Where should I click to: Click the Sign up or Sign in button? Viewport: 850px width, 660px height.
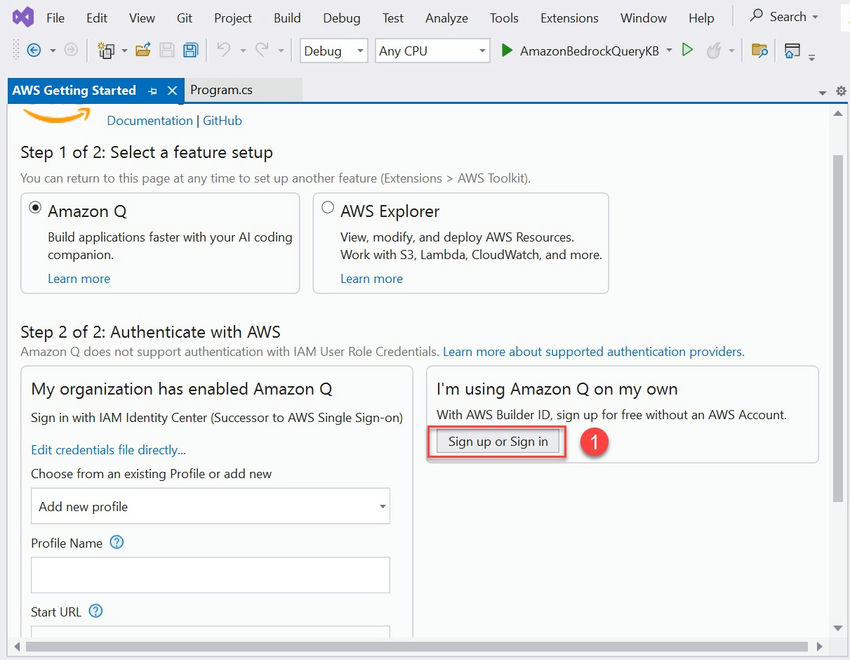tap(498, 442)
